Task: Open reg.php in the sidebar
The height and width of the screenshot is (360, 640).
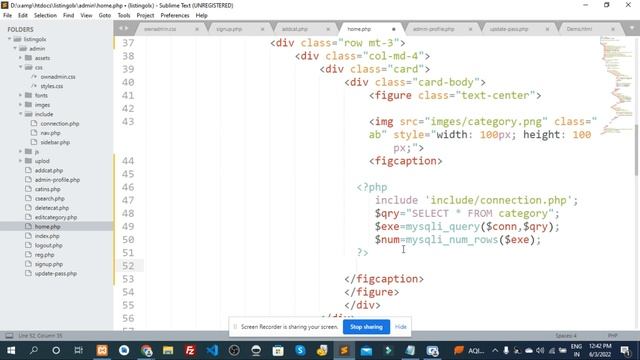Action: click(44, 255)
